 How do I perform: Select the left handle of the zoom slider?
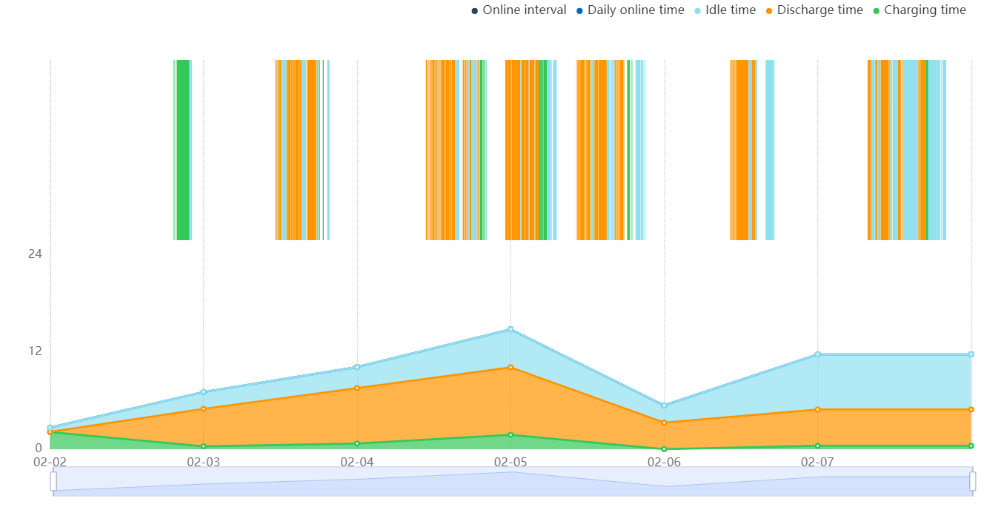point(53,481)
